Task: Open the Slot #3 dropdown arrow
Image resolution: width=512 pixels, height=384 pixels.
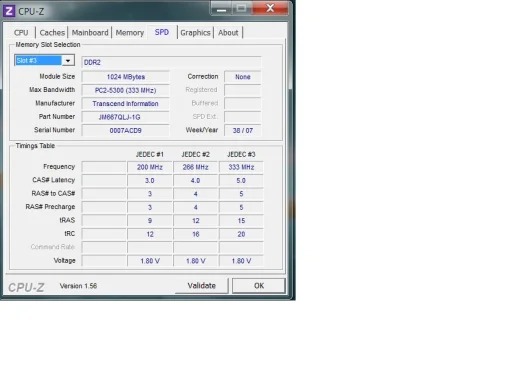Action: click(68, 61)
